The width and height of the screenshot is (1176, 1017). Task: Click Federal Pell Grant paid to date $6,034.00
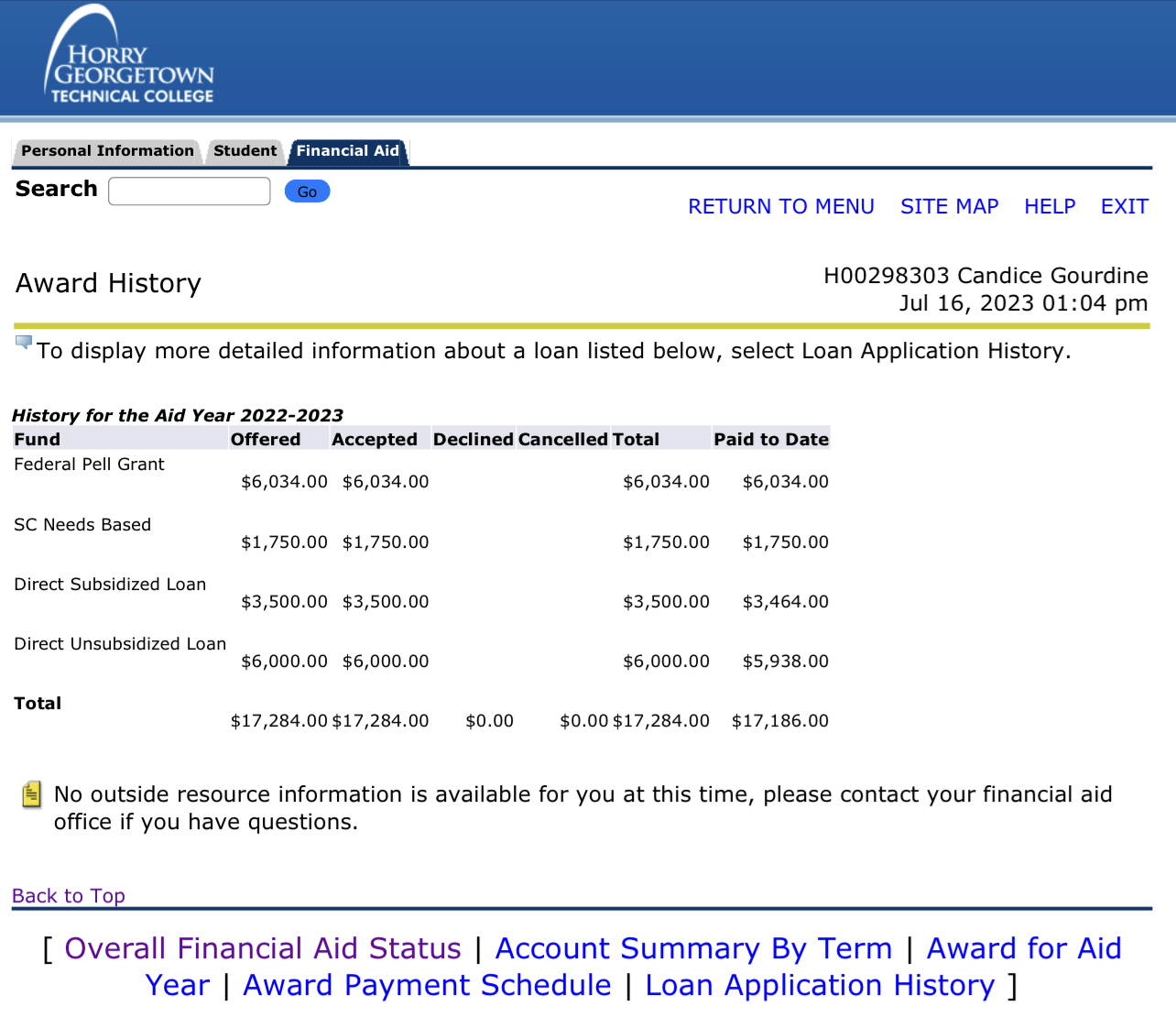(x=785, y=482)
